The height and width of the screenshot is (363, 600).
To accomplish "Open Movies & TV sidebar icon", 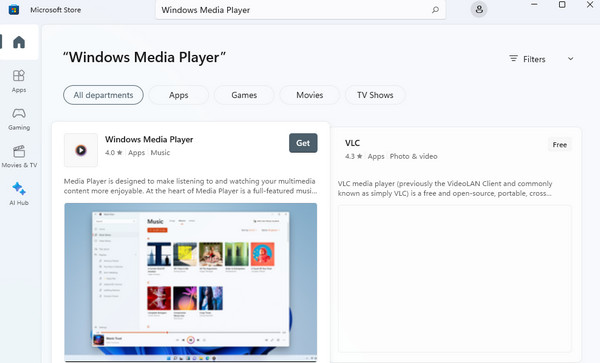I will point(19,151).
